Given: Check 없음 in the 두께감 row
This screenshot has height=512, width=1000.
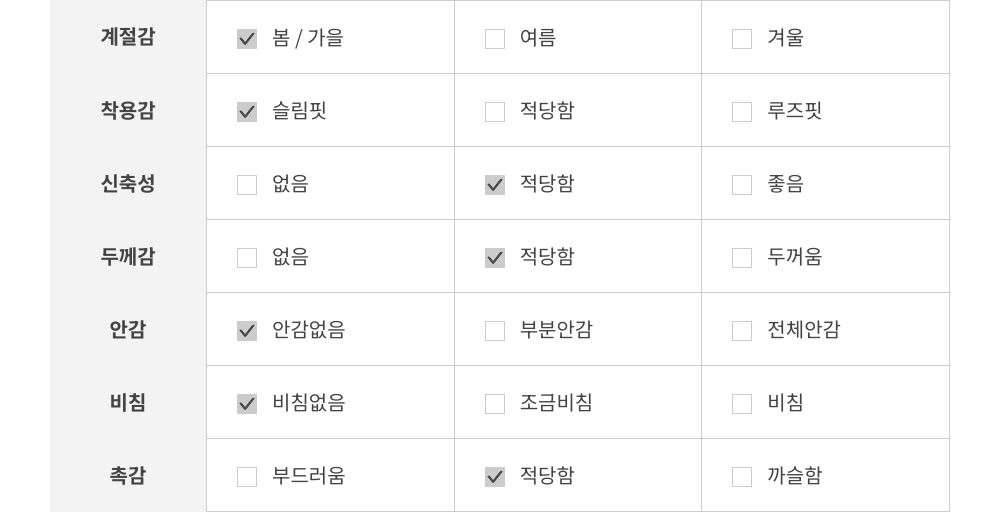Looking at the screenshot, I should click(247, 258).
